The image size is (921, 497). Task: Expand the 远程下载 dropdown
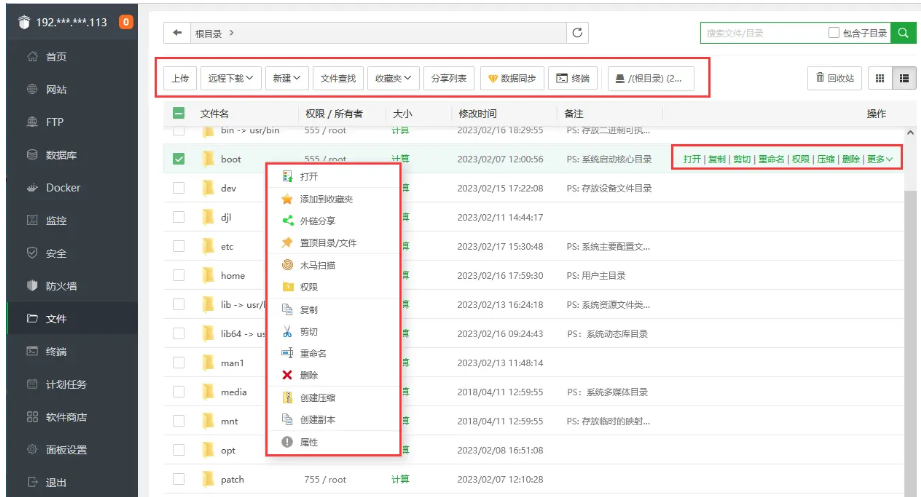tap(230, 78)
